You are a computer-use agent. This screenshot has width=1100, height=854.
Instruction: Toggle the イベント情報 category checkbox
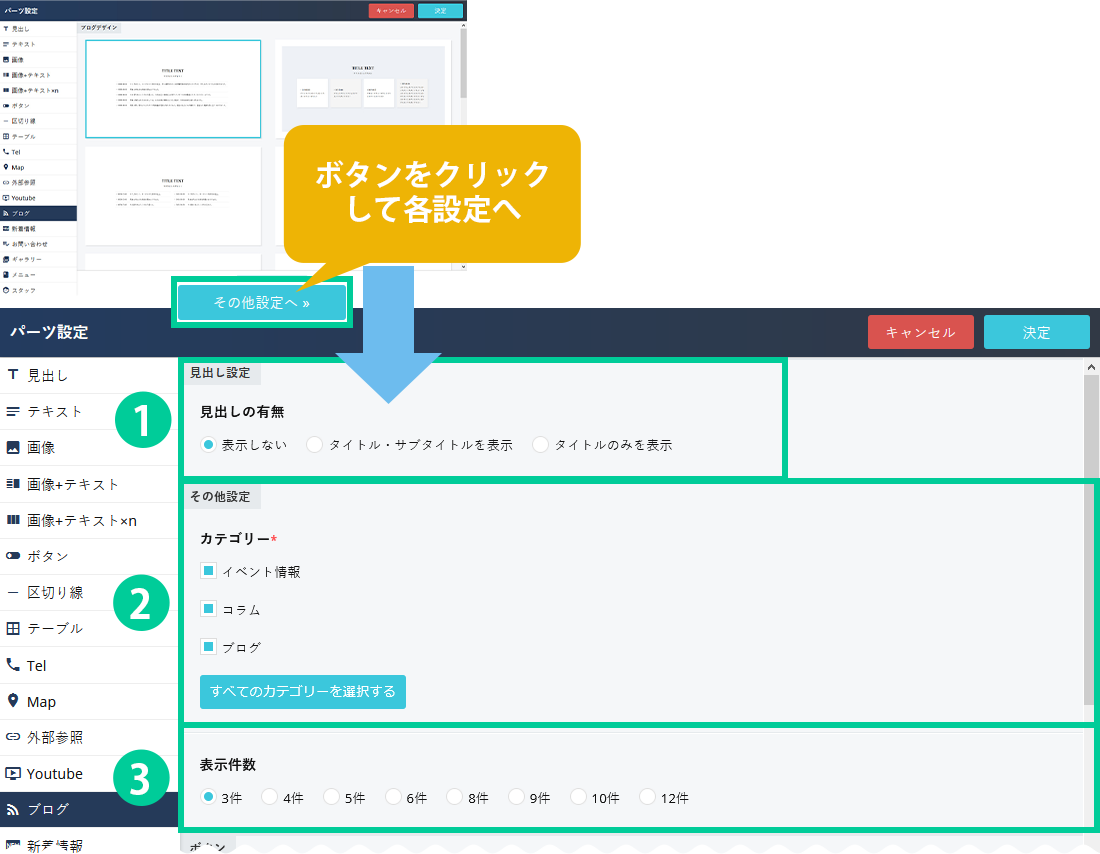tap(208, 571)
